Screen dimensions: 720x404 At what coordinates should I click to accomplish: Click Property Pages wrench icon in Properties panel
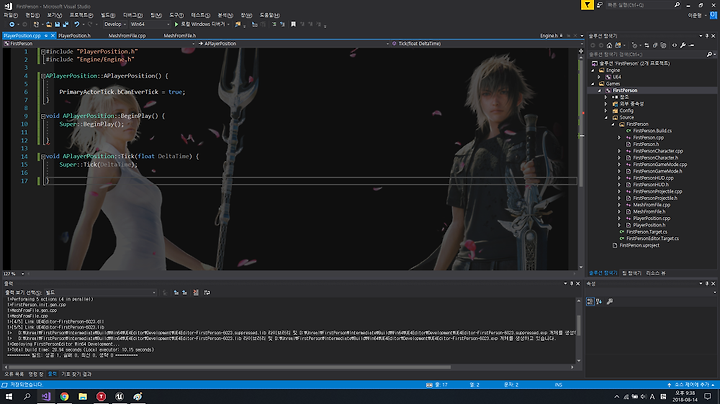click(x=610, y=302)
